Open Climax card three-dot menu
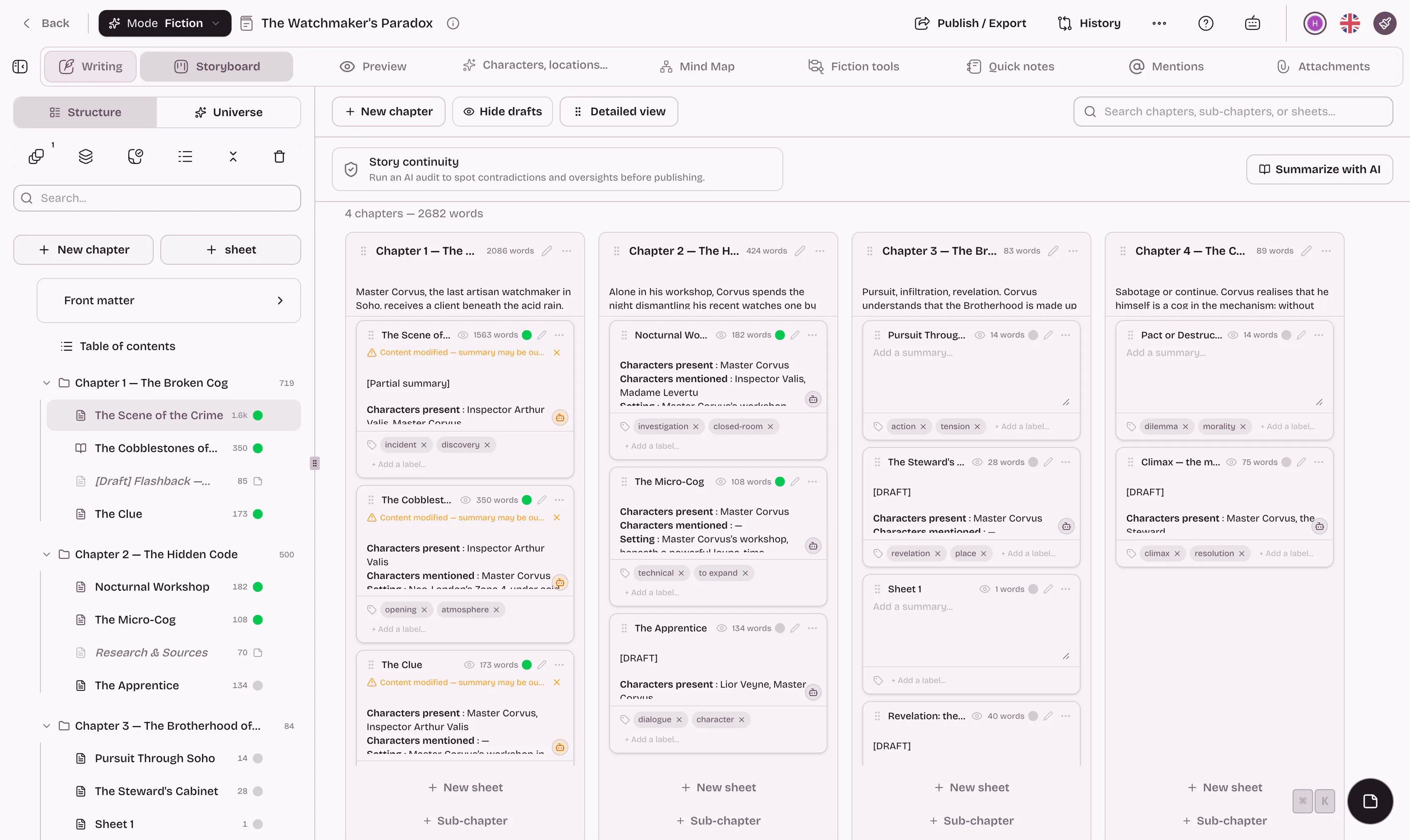 click(1318, 462)
